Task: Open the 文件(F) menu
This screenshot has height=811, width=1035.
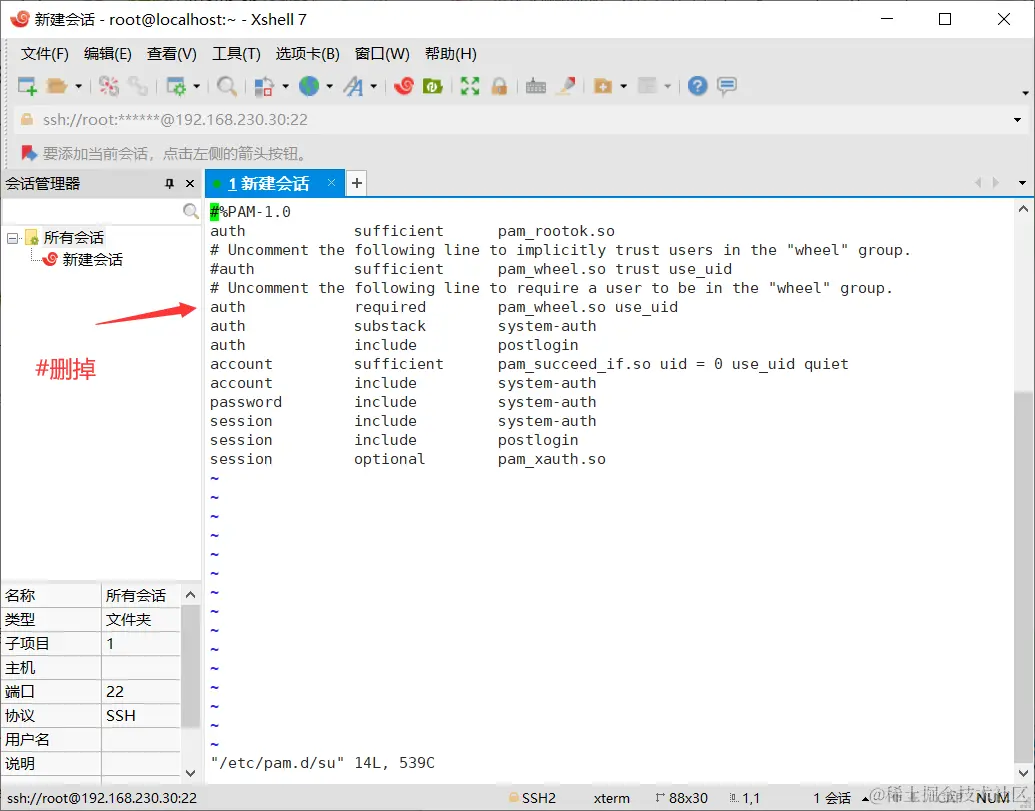Action: [x=44, y=53]
